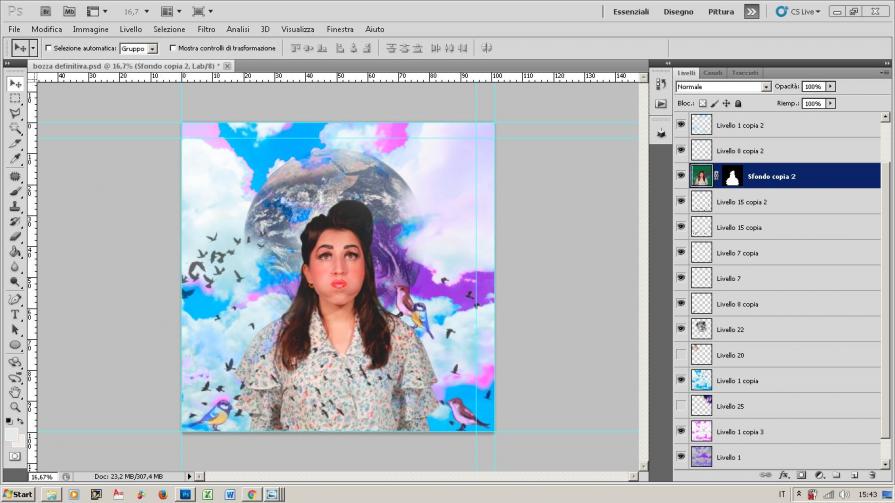This screenshot has height=503, width=895.
Task: Switch to the Canali tab
Action: 713,73
